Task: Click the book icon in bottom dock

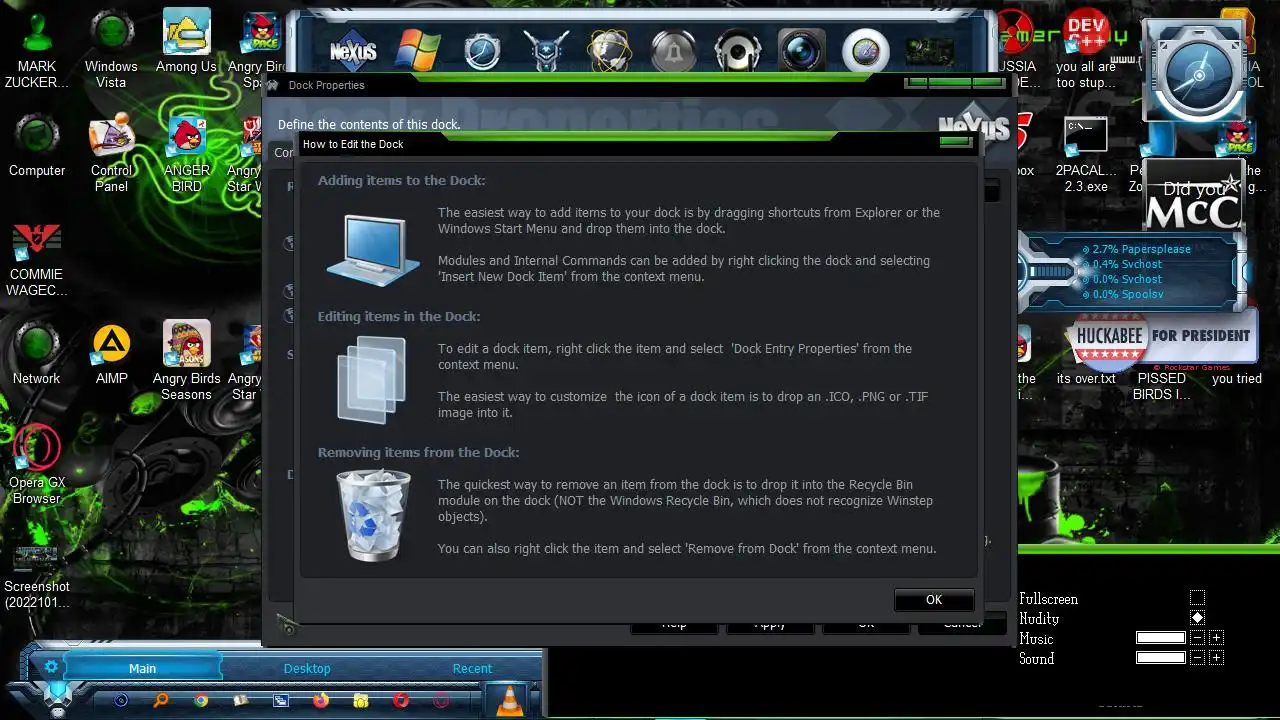Action: (241, 700)
